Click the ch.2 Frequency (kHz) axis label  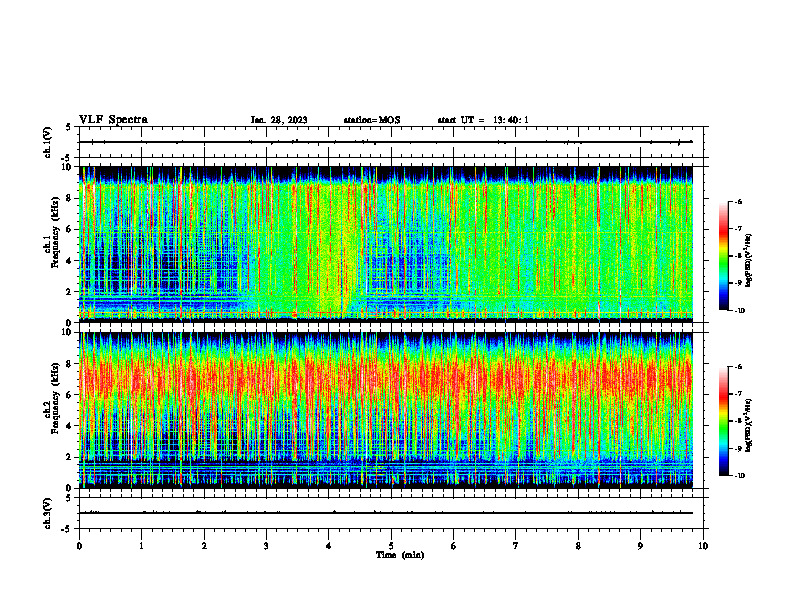click(54, 397)
